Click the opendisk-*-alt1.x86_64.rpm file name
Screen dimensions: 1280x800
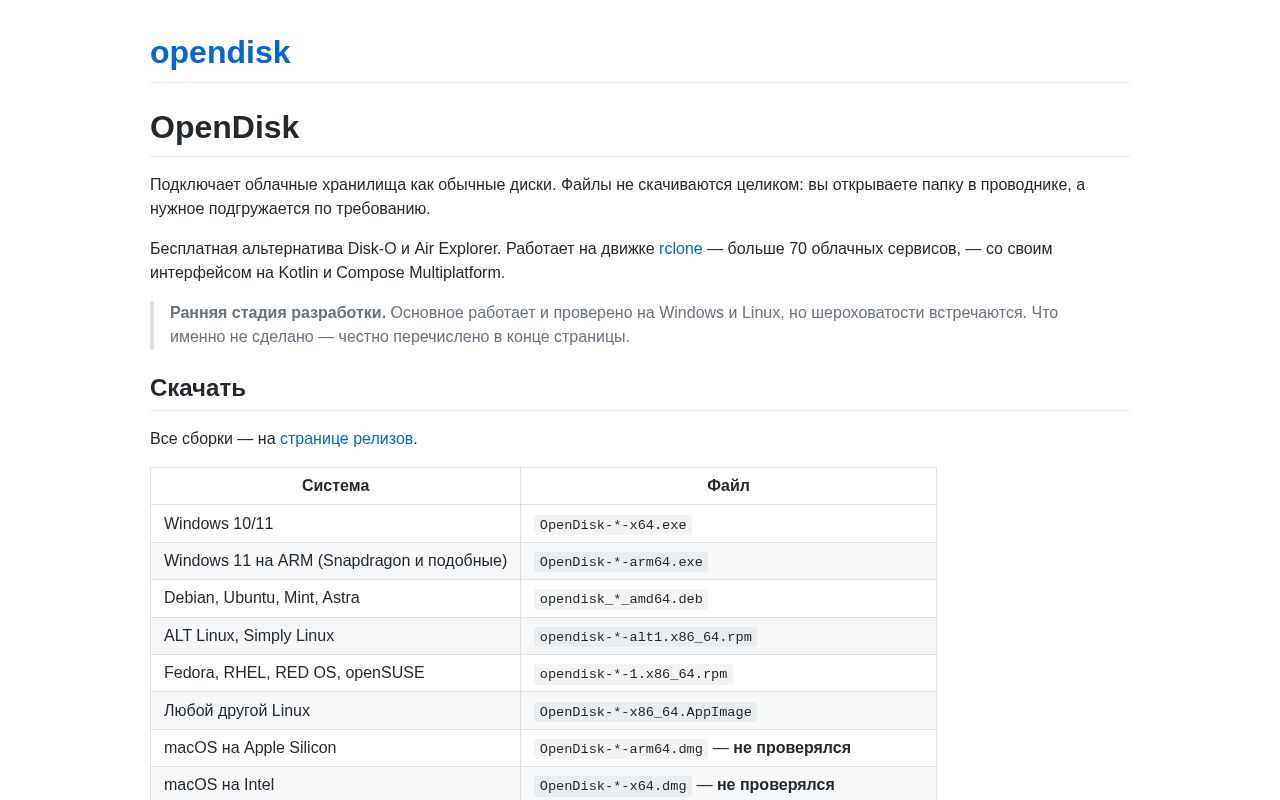[x=645, y=637]
